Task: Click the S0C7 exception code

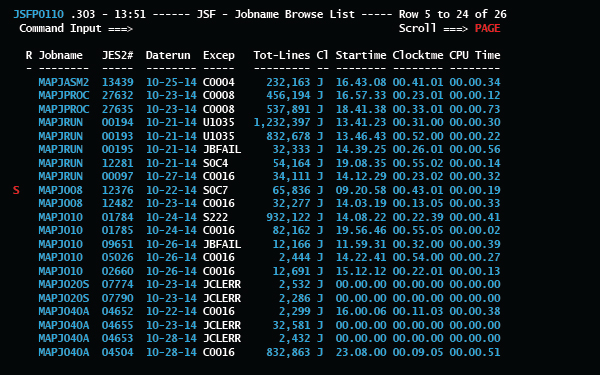Action: 215,190
